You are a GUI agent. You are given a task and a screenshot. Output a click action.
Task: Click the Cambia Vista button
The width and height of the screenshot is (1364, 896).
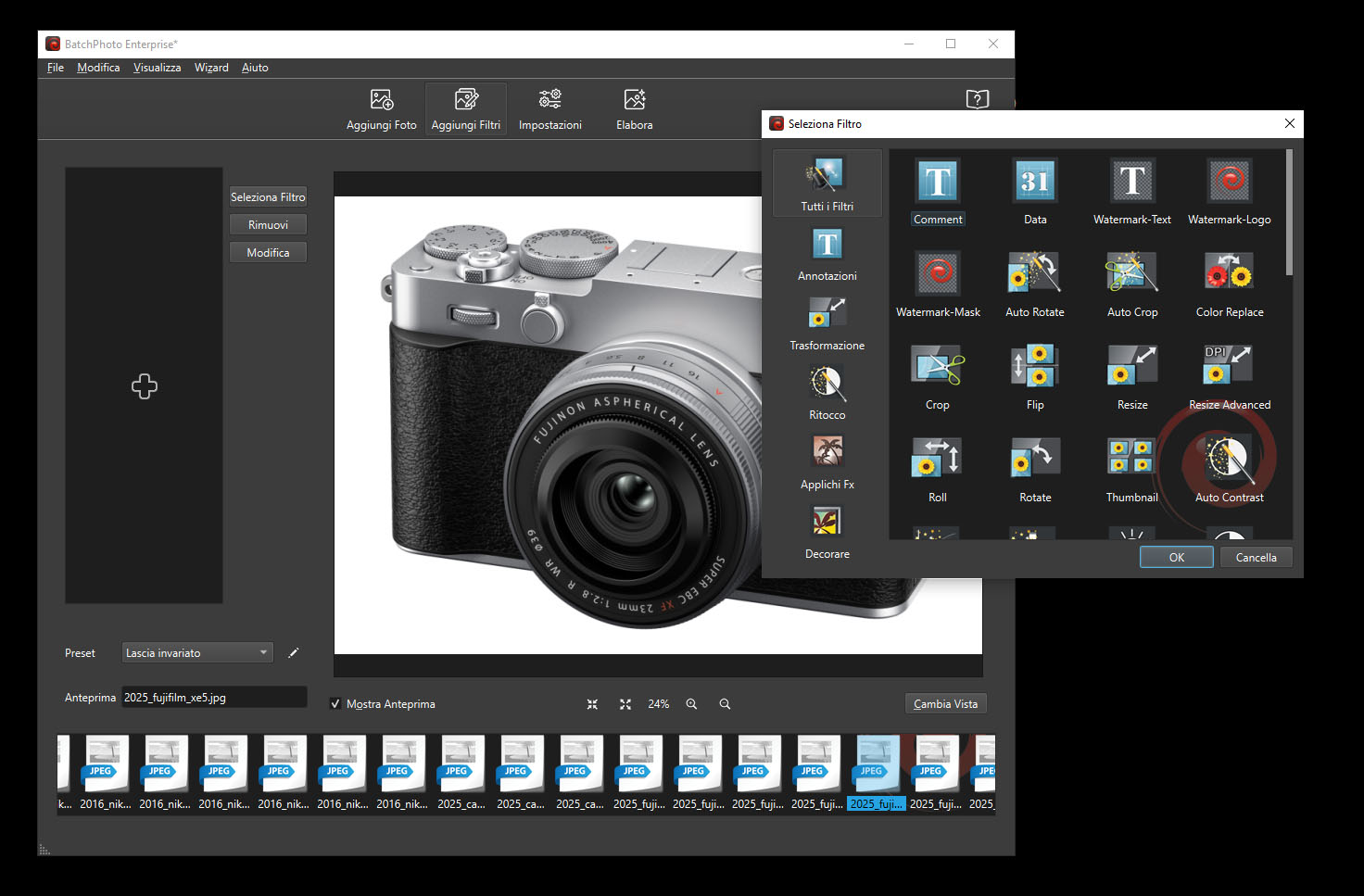(x=945, y=704)
